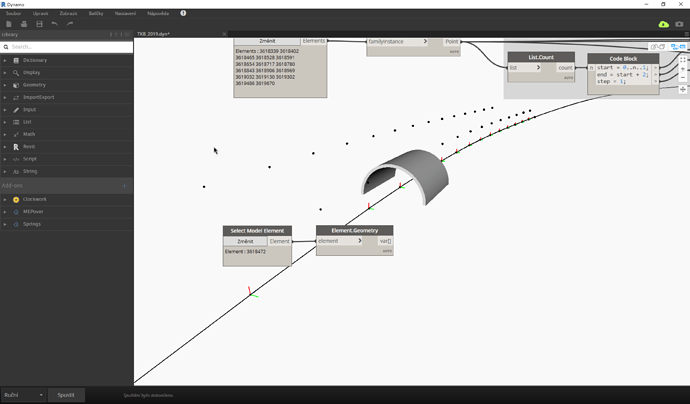Click the zoom to fit icon
Viewport: 690px width, 404px height.
tap(683, 60)
